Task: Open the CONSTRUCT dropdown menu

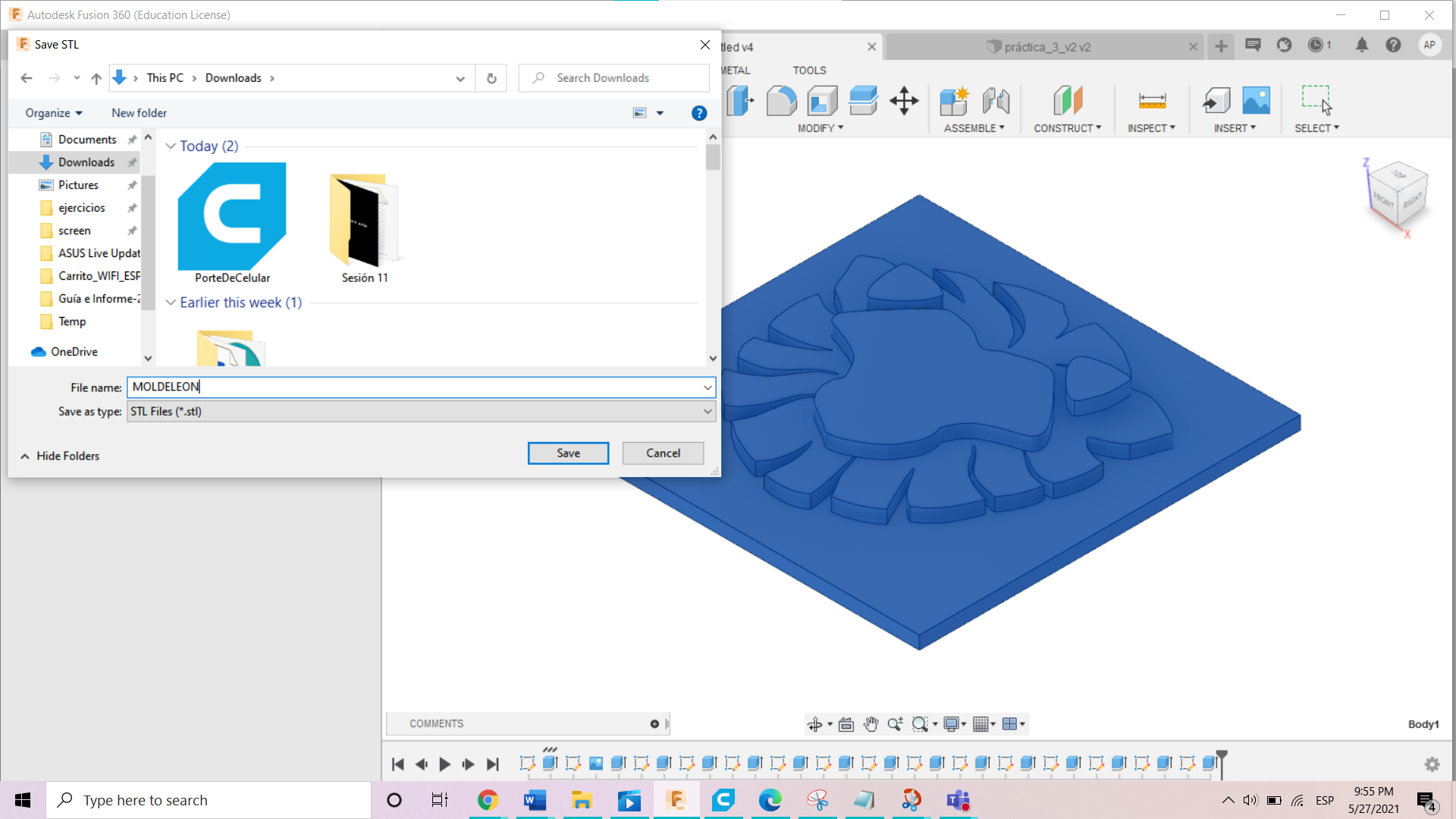Action: [1067, 128]
